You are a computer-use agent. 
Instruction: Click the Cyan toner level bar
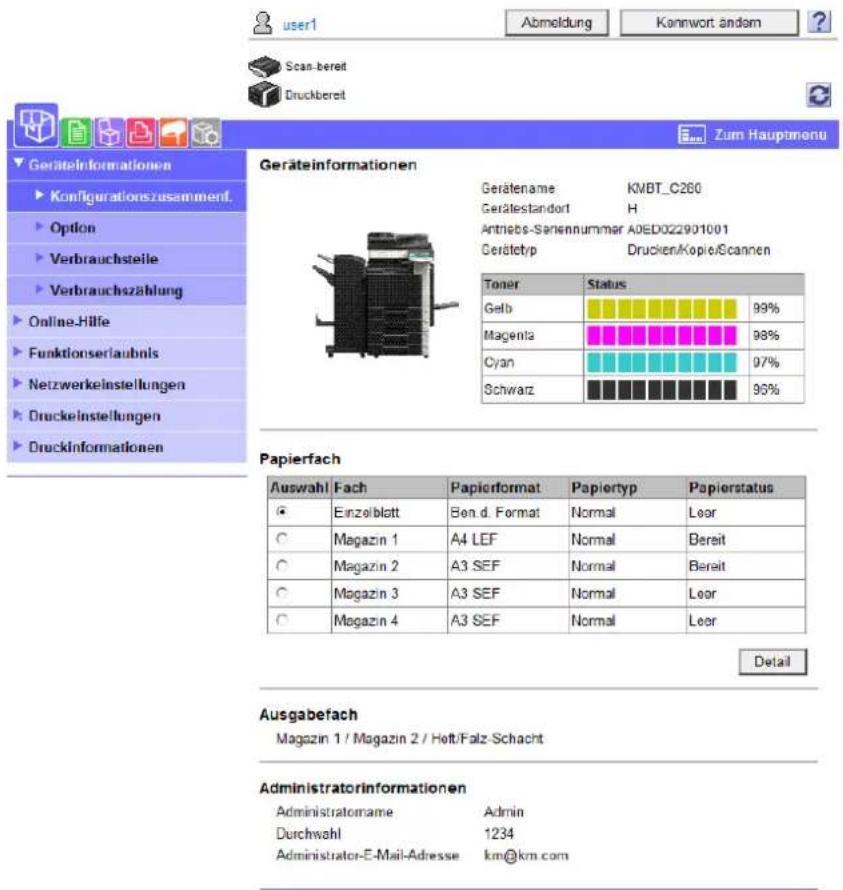[661, 362]
